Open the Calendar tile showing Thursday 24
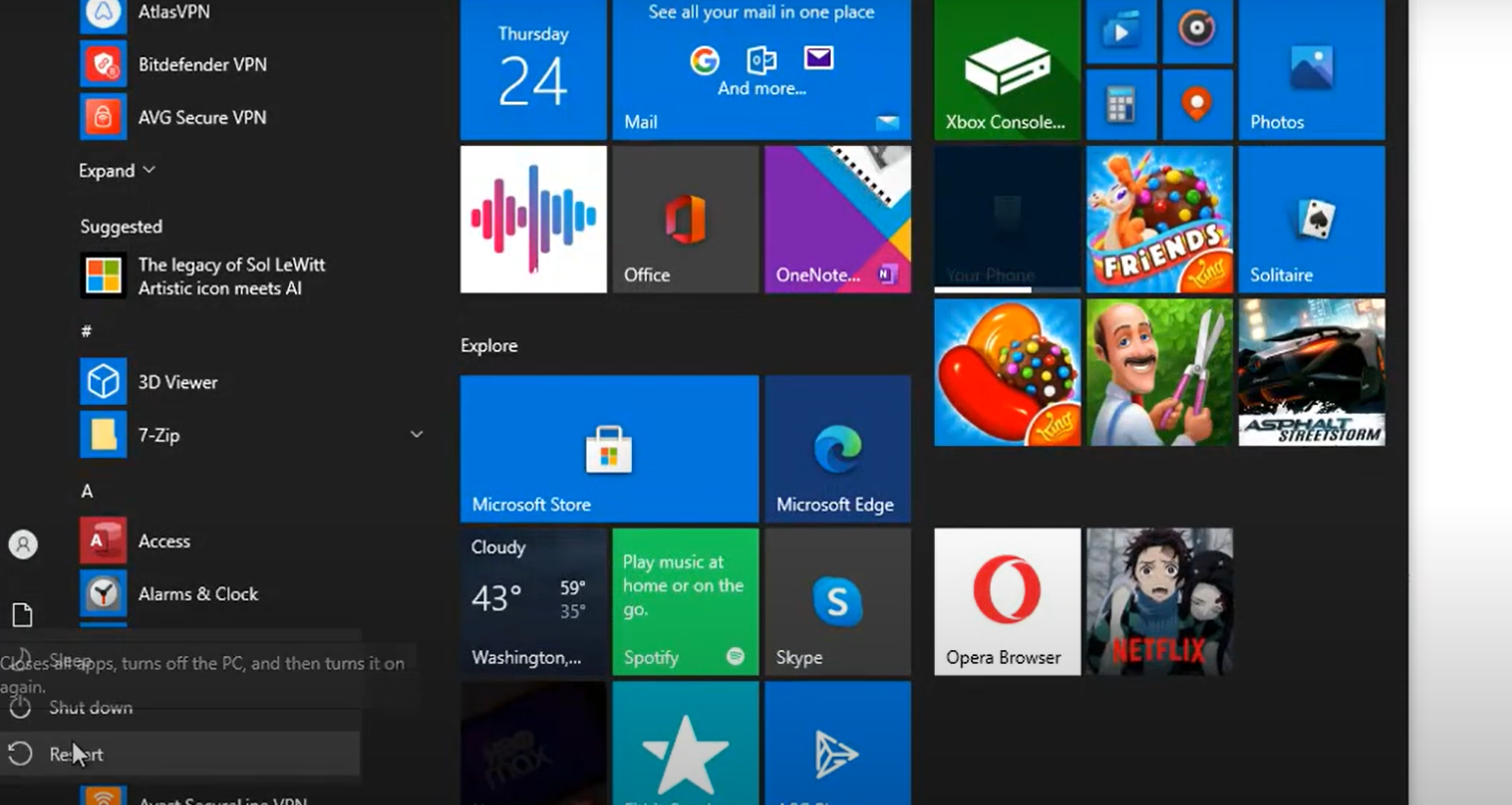Image resolution: width=1512 pixels, height=805 pixels. pos(533,69)
